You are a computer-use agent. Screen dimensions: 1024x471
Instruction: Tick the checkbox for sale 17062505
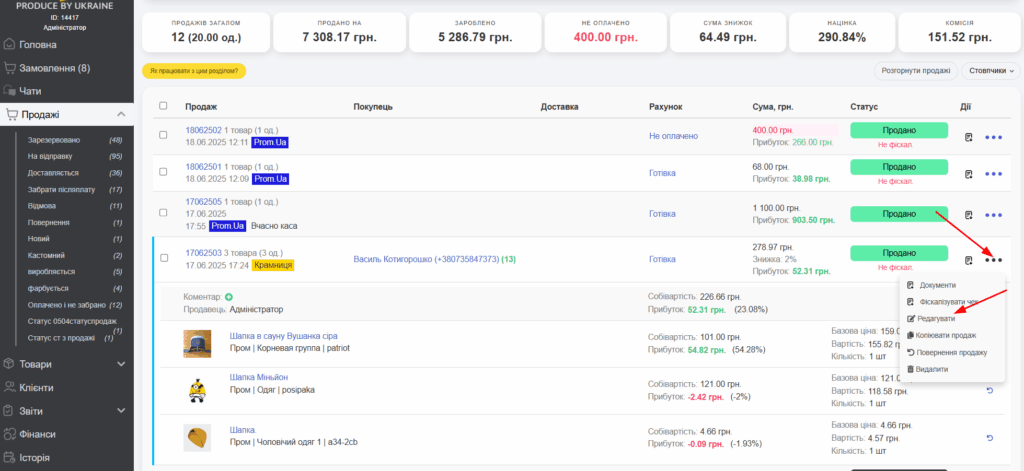tap(163, 213)
